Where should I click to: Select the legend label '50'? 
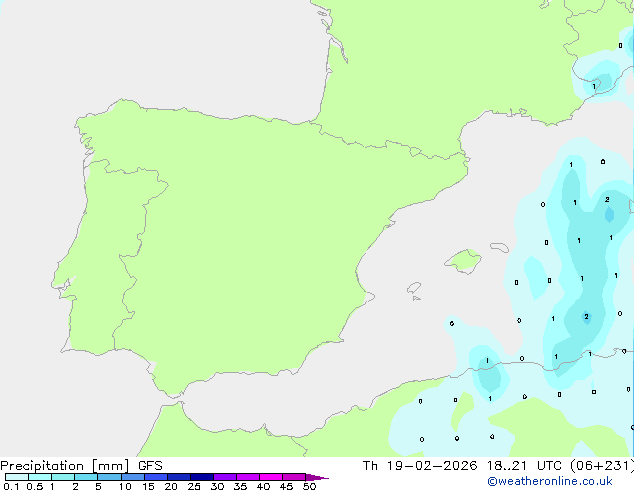coord(309,486)
